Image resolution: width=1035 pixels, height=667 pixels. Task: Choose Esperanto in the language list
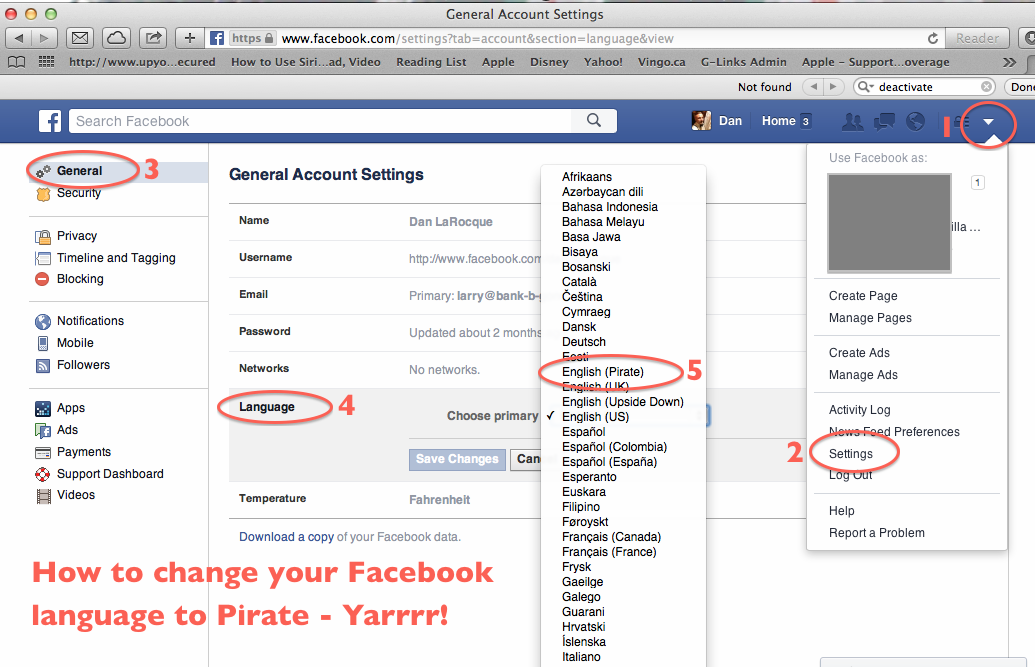coord(589,477)
